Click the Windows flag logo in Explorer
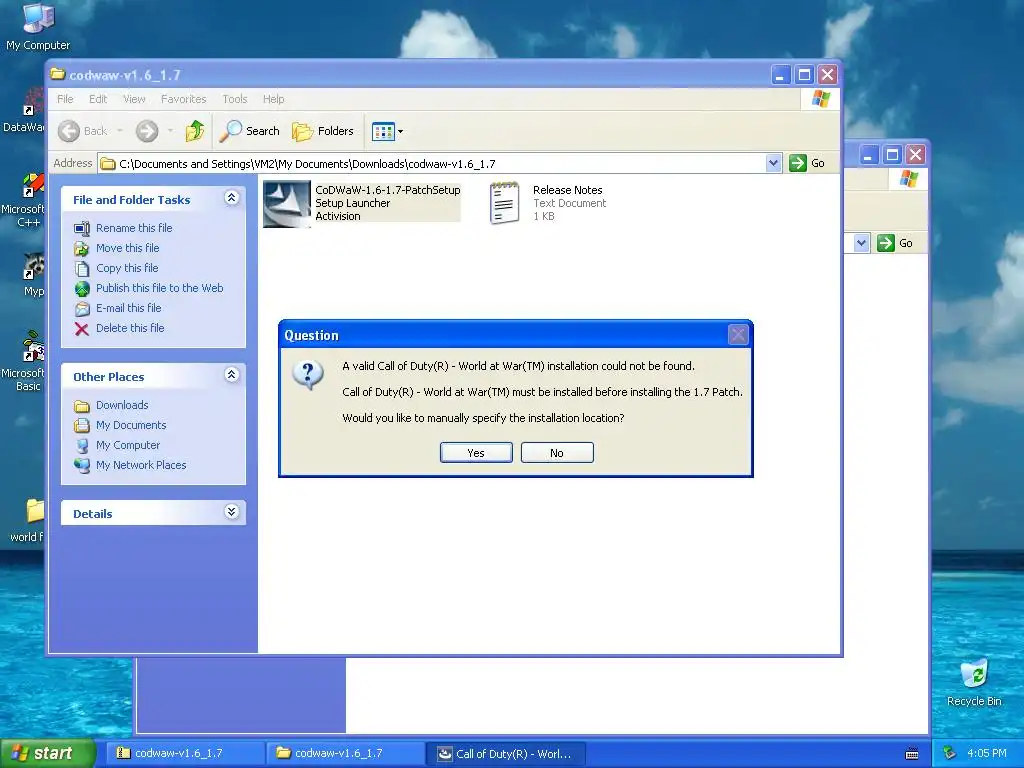The width and height of the screenshot is (1024, 768). click(820, 99)
